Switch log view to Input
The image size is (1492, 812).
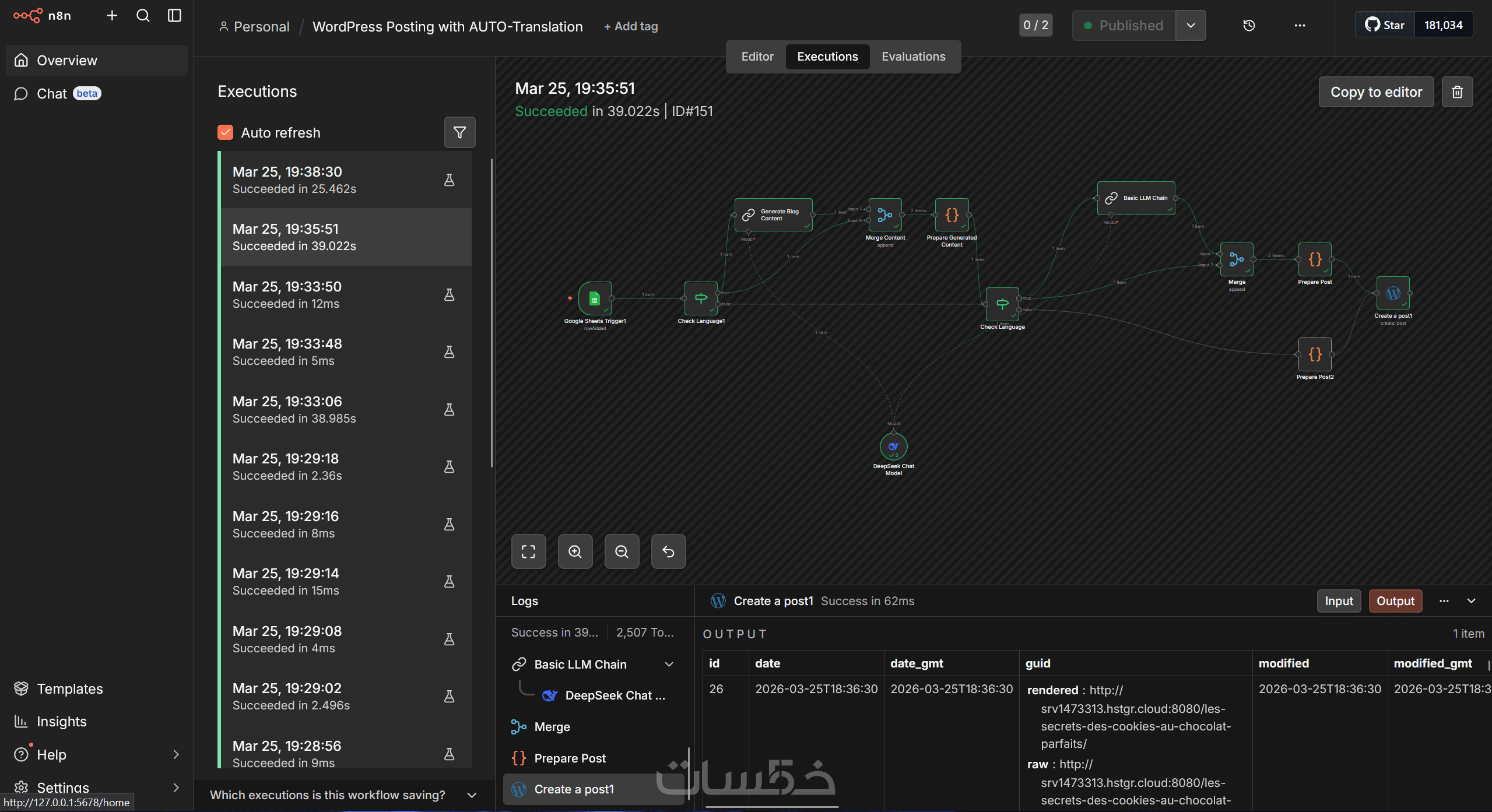pos(1339,601)
